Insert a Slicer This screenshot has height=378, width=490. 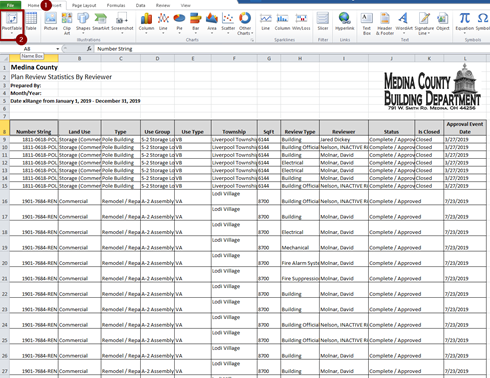tap(323, 22)
